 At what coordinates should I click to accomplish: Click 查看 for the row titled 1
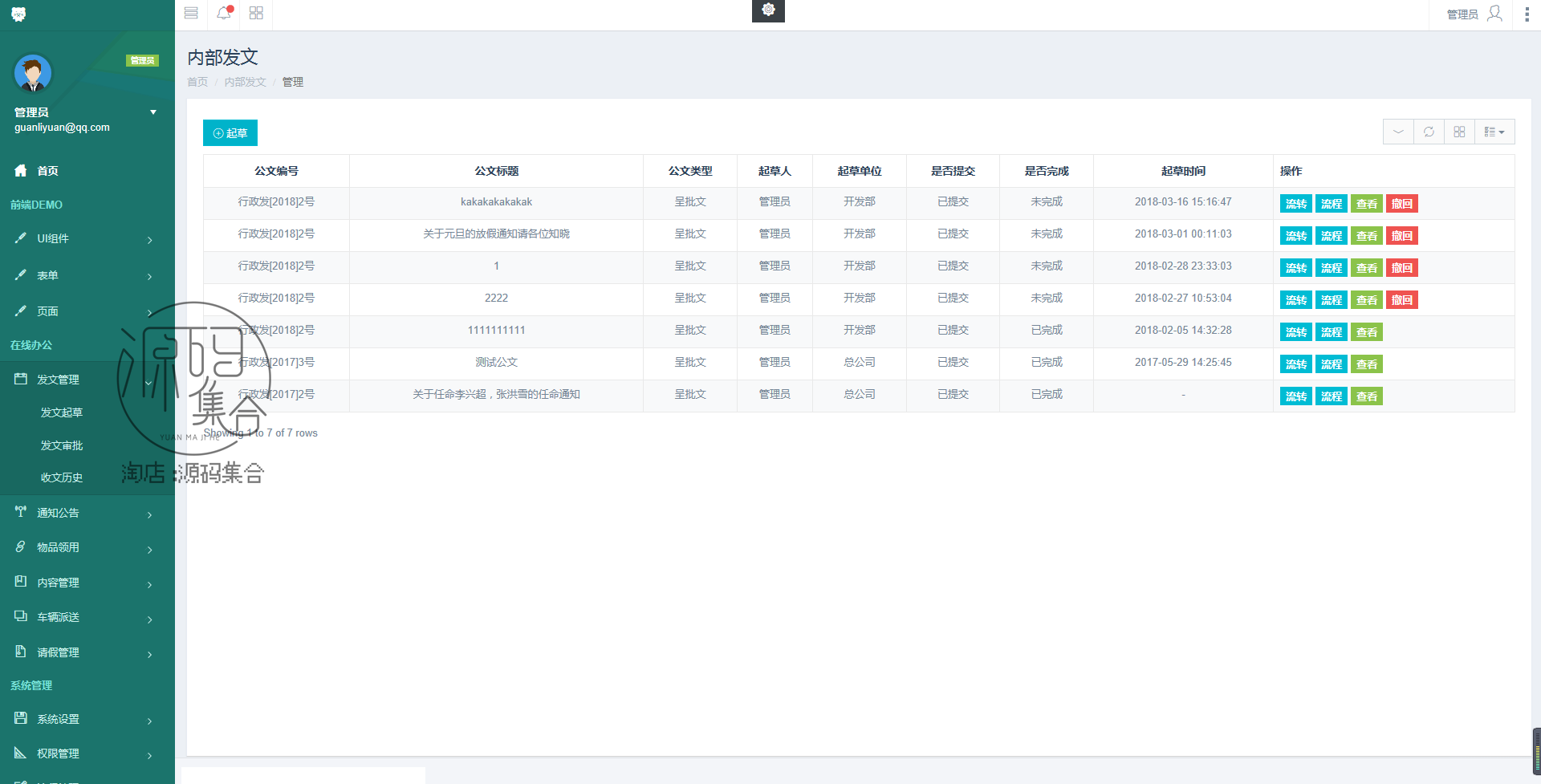tap(1367, 268)
